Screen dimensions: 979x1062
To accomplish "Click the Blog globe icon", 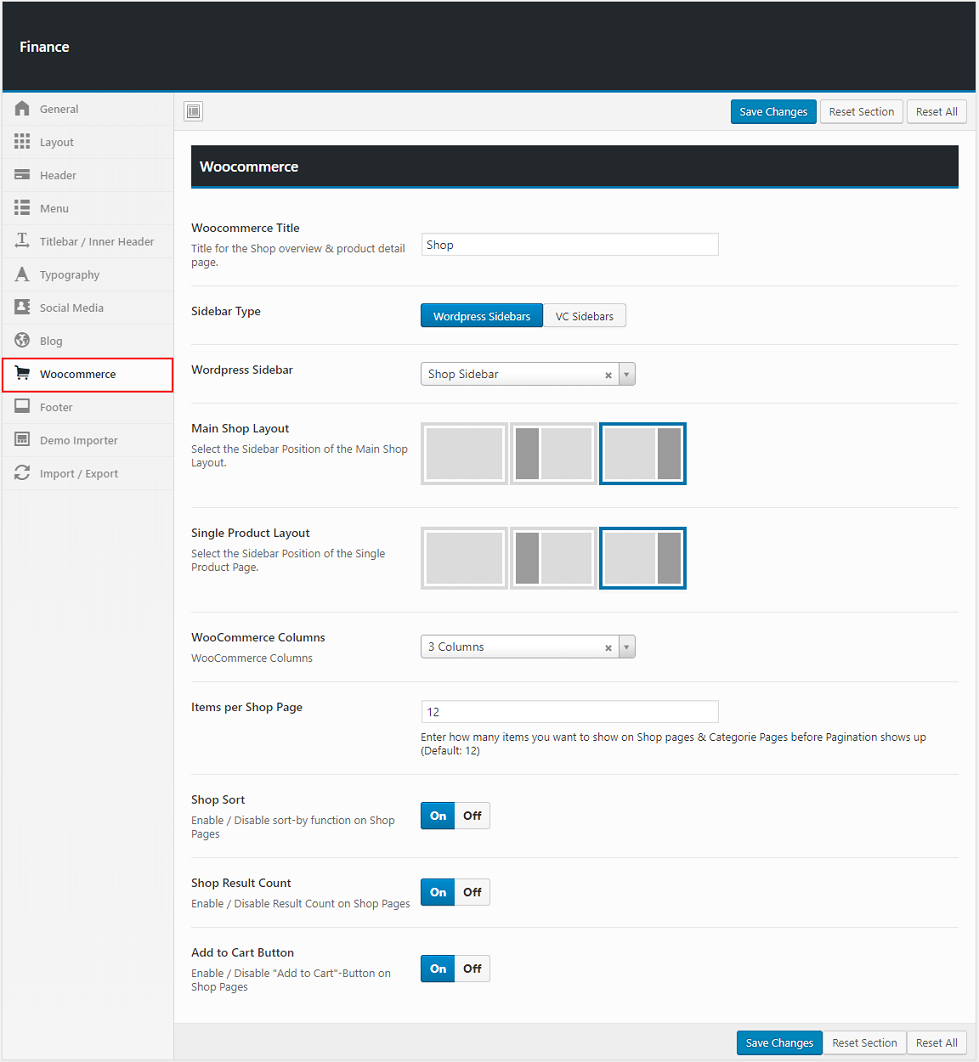I will (22, 341).
